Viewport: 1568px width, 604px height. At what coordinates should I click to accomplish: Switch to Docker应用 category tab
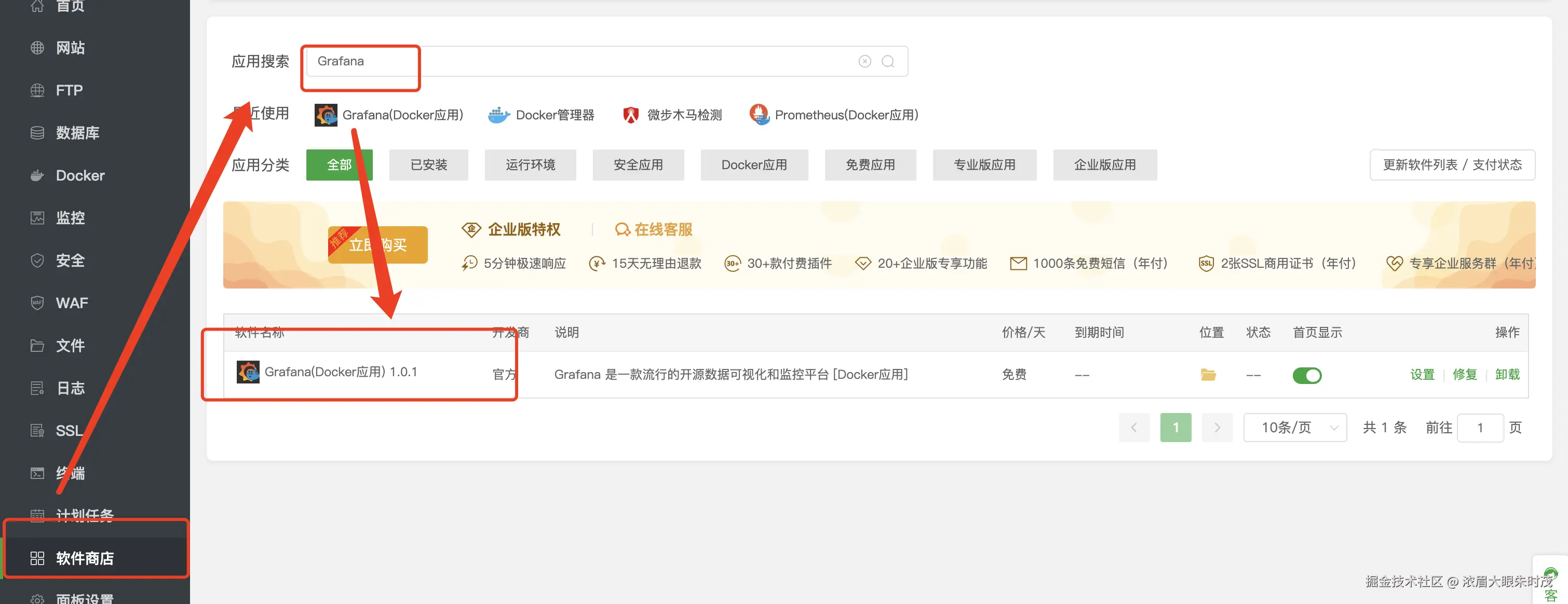(x=753, y=165)
